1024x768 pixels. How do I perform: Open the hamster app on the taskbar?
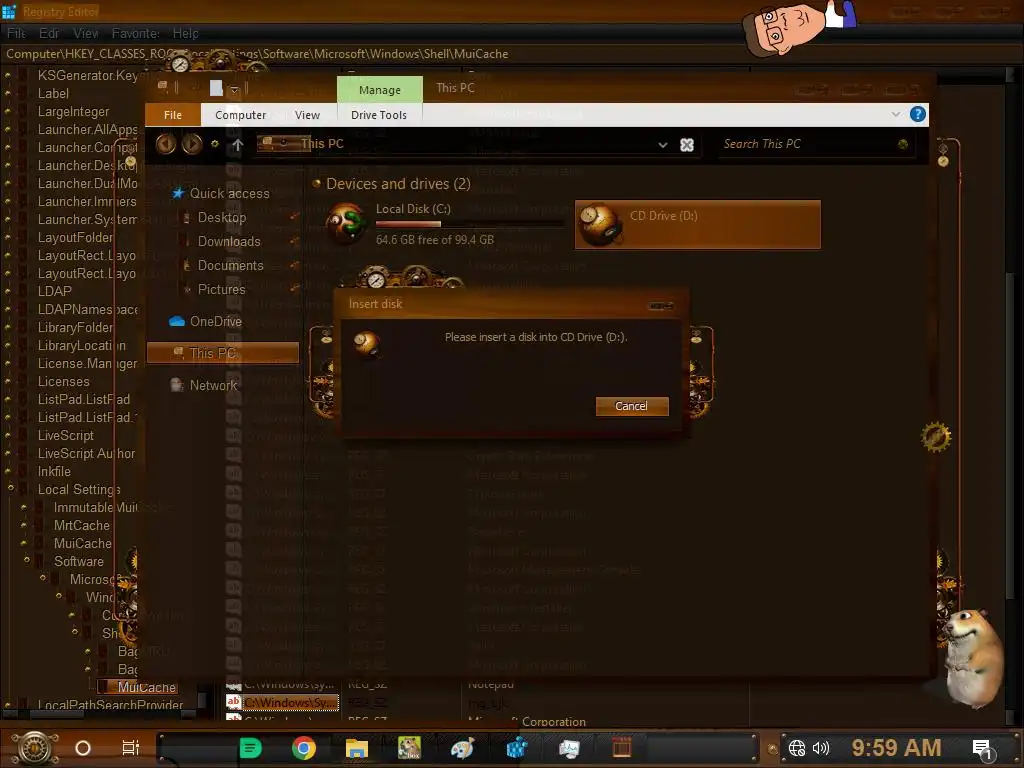point(409,748)
